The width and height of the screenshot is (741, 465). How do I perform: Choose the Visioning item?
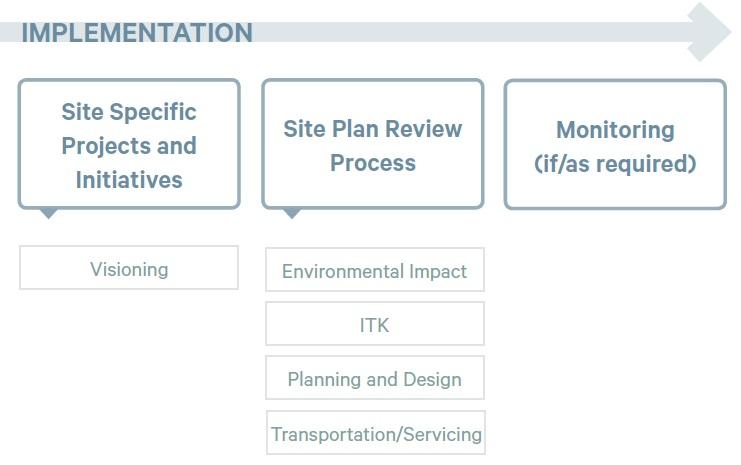coord(129,268)
